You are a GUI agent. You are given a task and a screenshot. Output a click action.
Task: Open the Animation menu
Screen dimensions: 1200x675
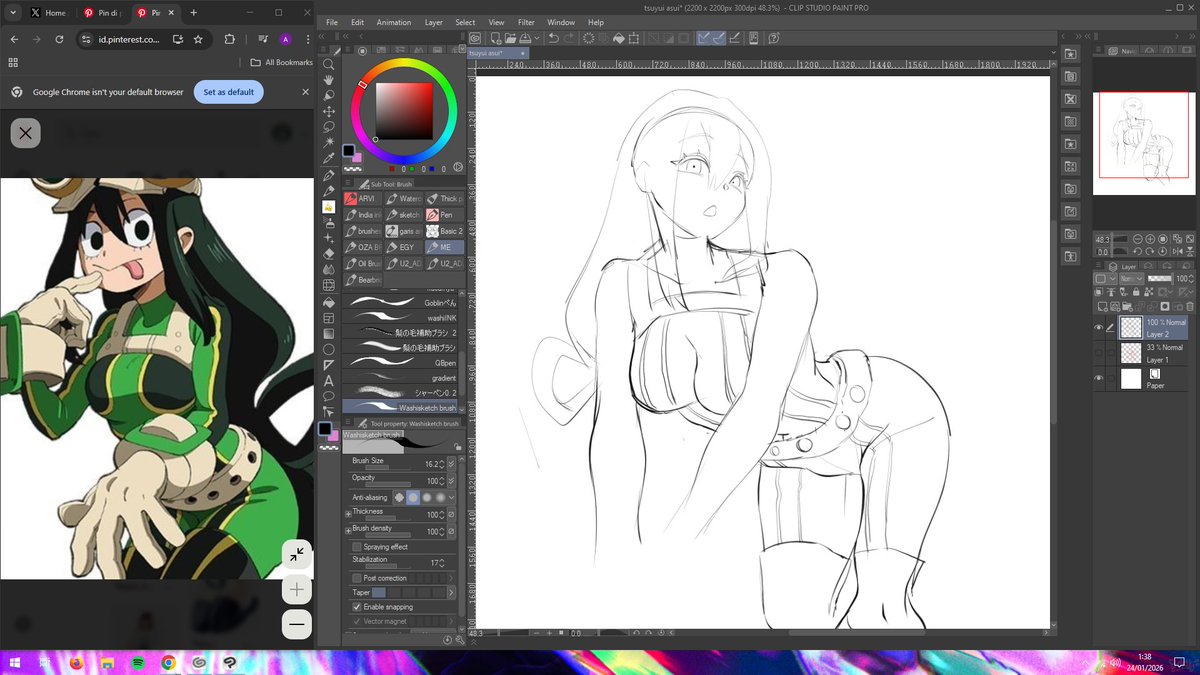[394, 22]
